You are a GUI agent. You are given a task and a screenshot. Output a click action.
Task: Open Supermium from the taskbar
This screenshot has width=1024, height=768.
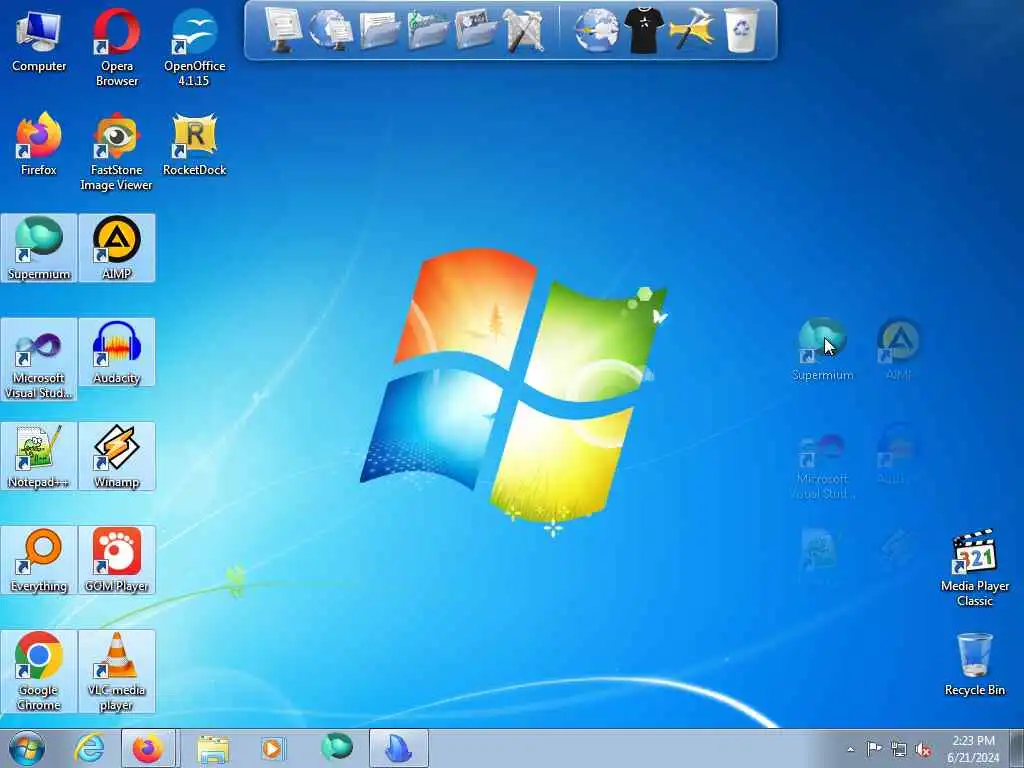337,747
